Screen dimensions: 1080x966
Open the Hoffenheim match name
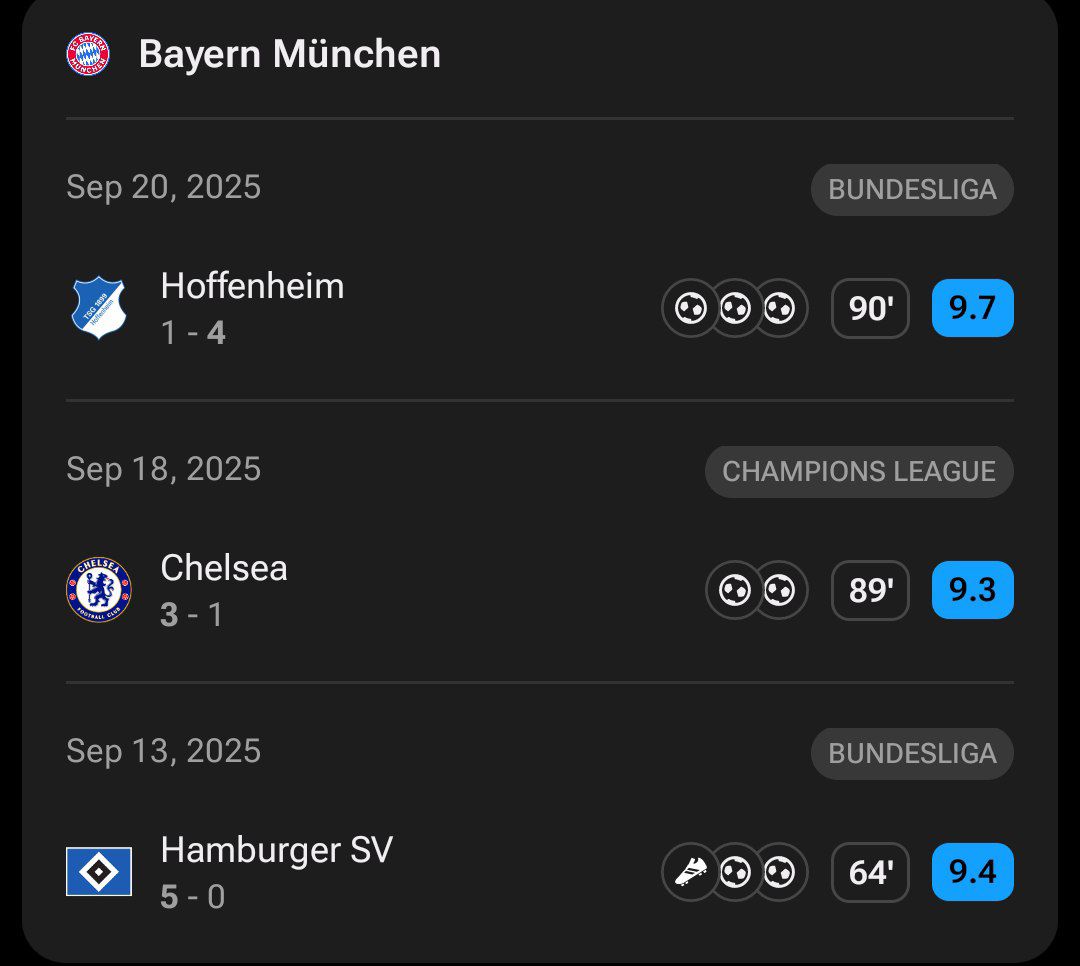point(252,287)
